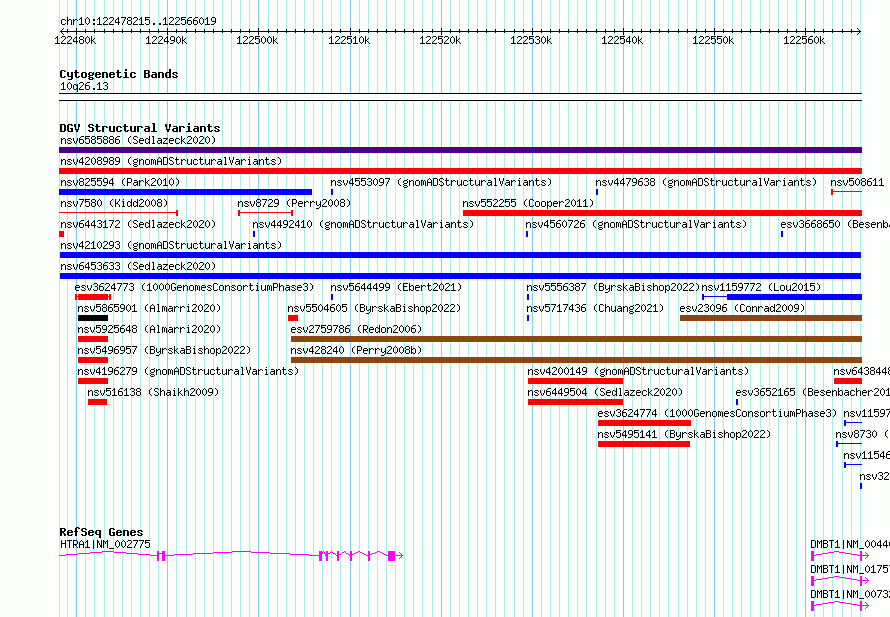
Task: Select nsv5504605 (ByrskaBishop2022) label
Action: pyautogui.click(x=374, y=308)
